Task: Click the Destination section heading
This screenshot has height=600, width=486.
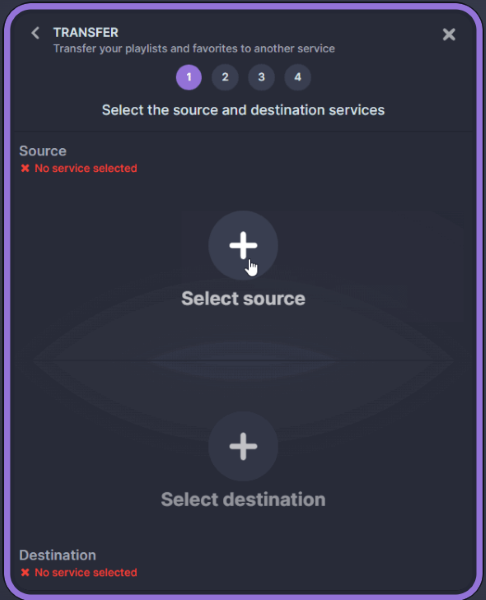Action: pos(58,555)
